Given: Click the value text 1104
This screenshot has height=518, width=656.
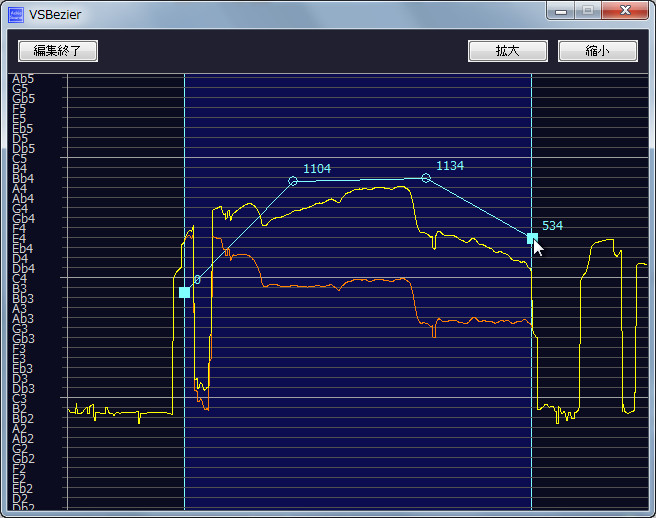Looking at the screenshot, I should click(x=317, y=169).
